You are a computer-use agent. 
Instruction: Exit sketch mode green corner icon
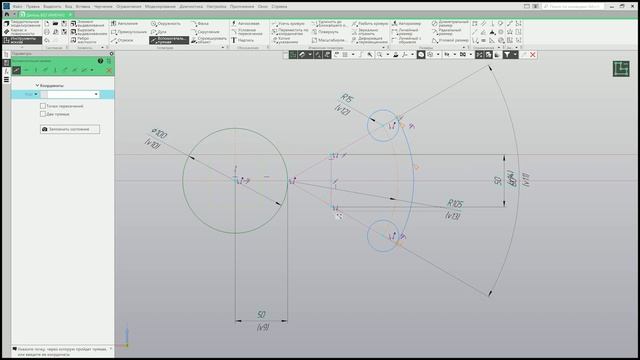(621, 69)
